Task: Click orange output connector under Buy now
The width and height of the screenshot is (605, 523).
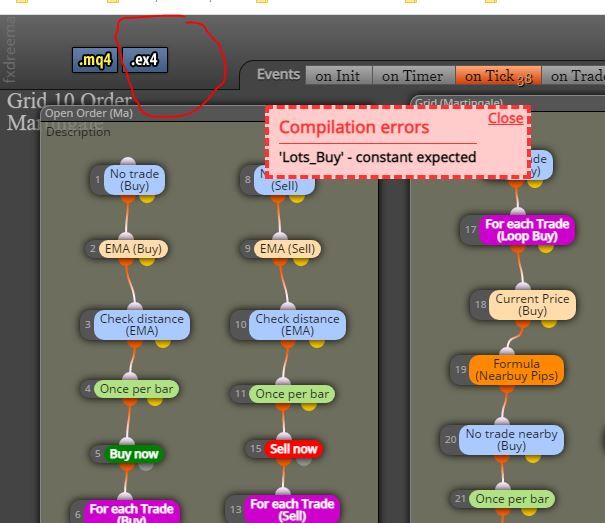Action: (127, 466)
